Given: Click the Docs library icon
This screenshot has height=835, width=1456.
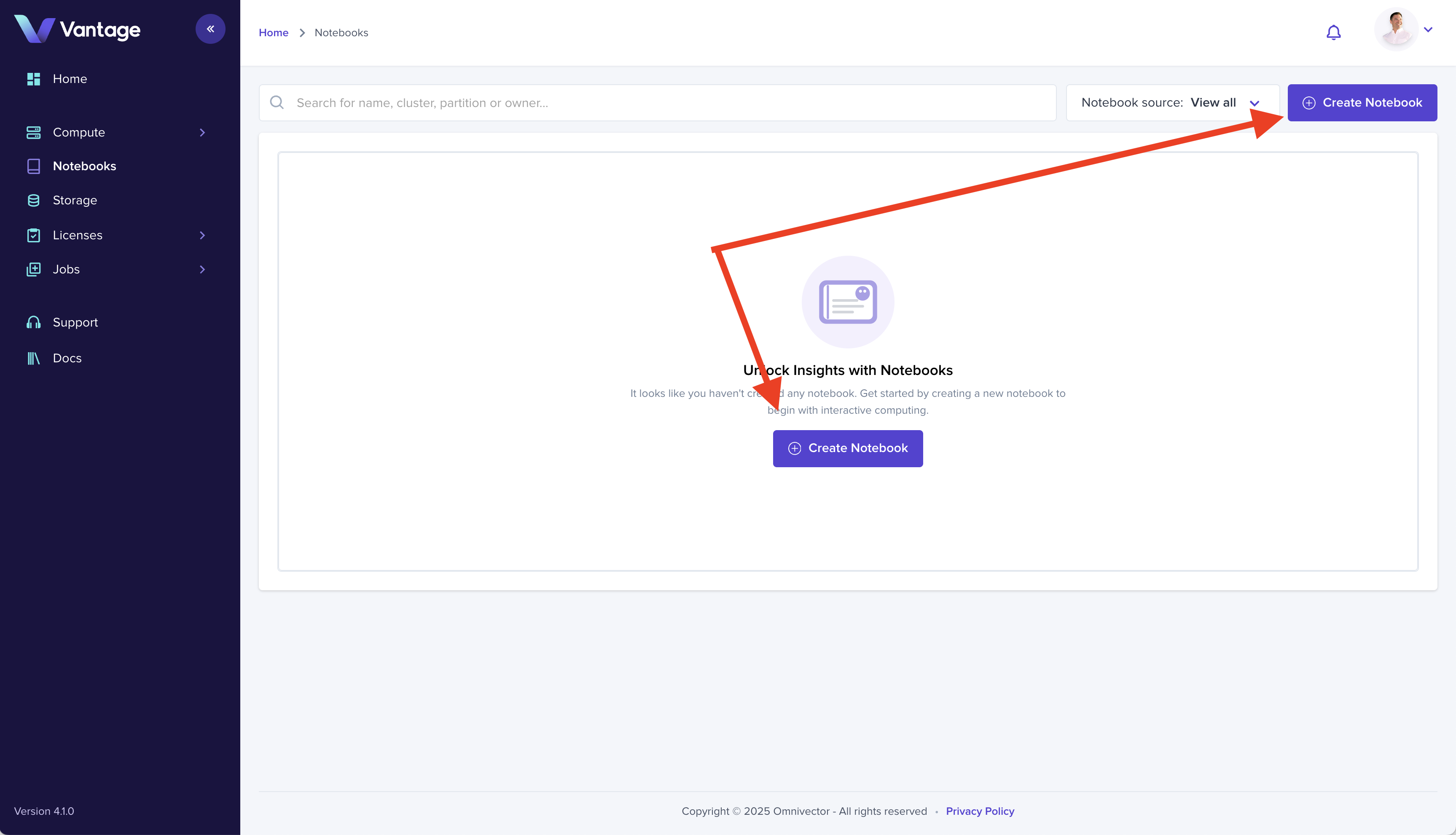Looking at the screenshot, I should pos(33,358).
